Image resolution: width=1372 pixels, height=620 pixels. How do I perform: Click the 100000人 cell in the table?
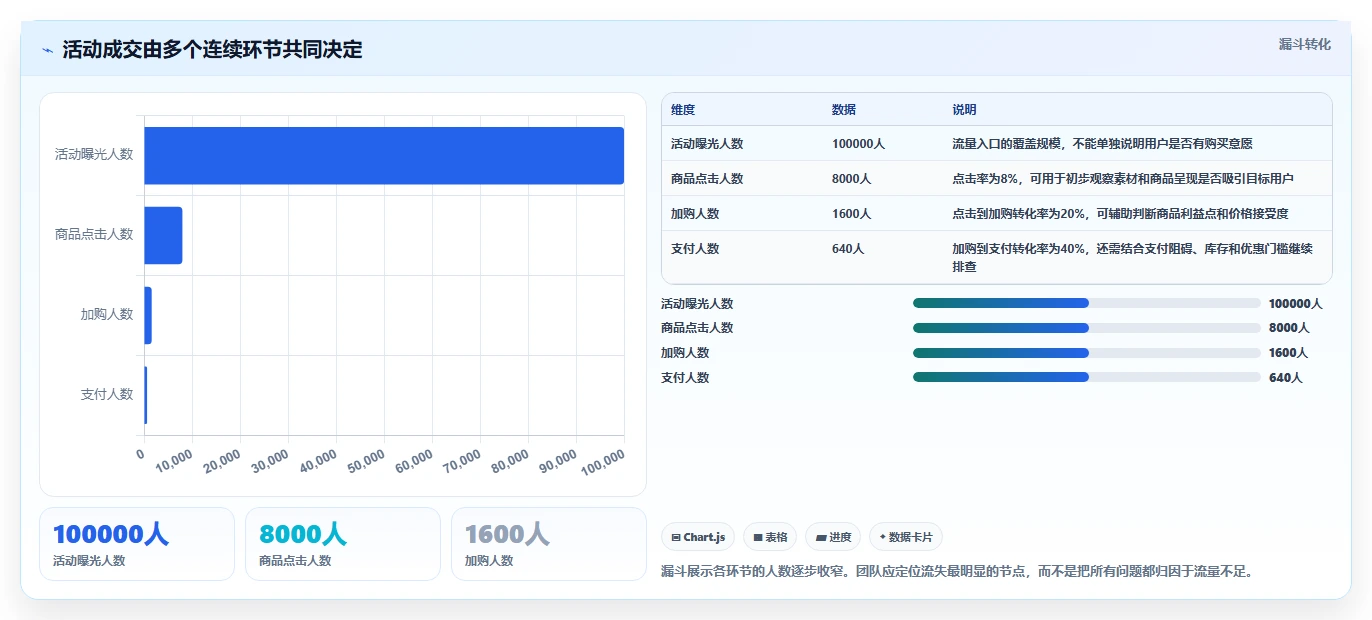858,143
